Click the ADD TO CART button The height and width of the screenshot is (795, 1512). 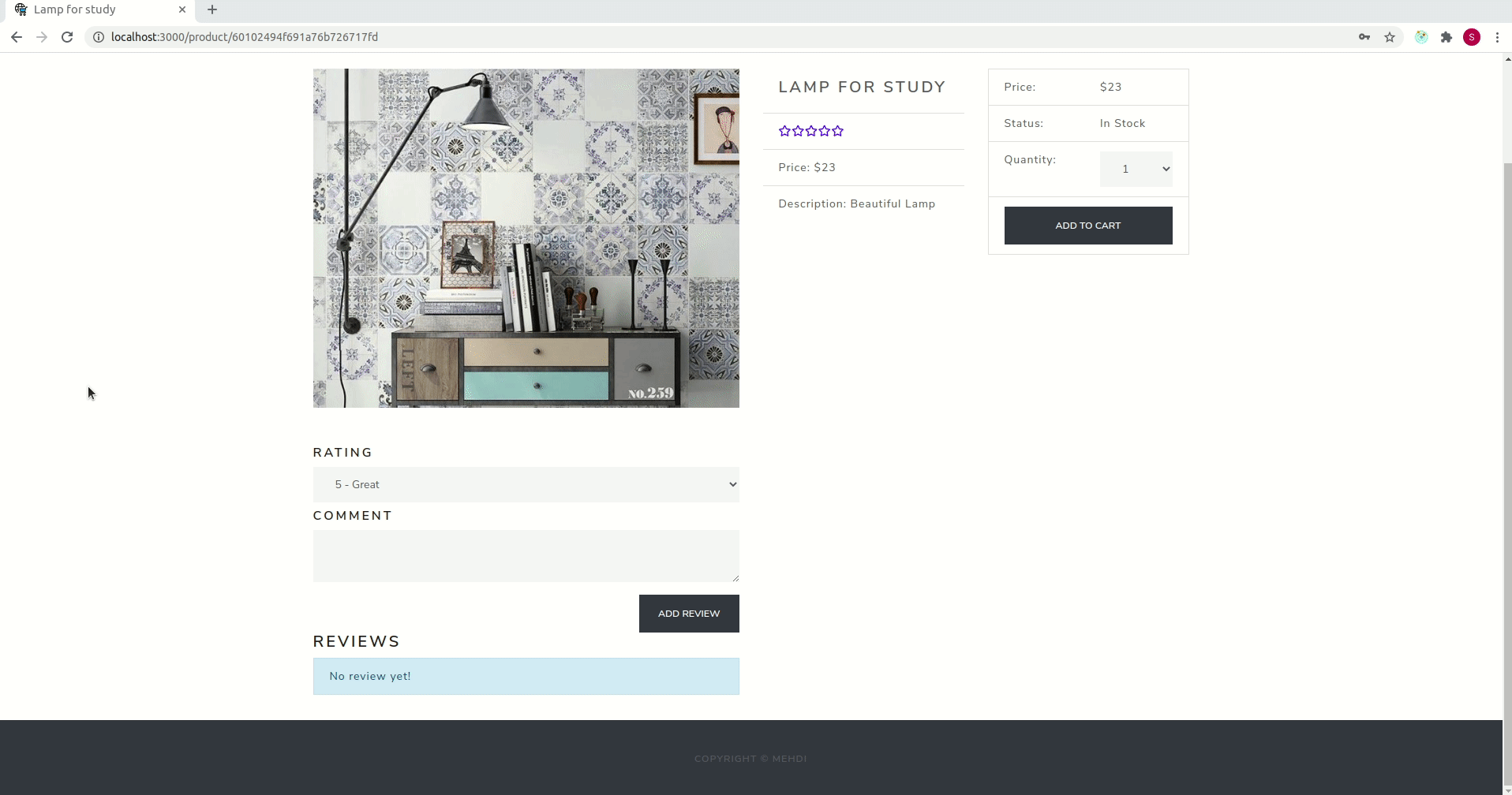point(1087,225)
